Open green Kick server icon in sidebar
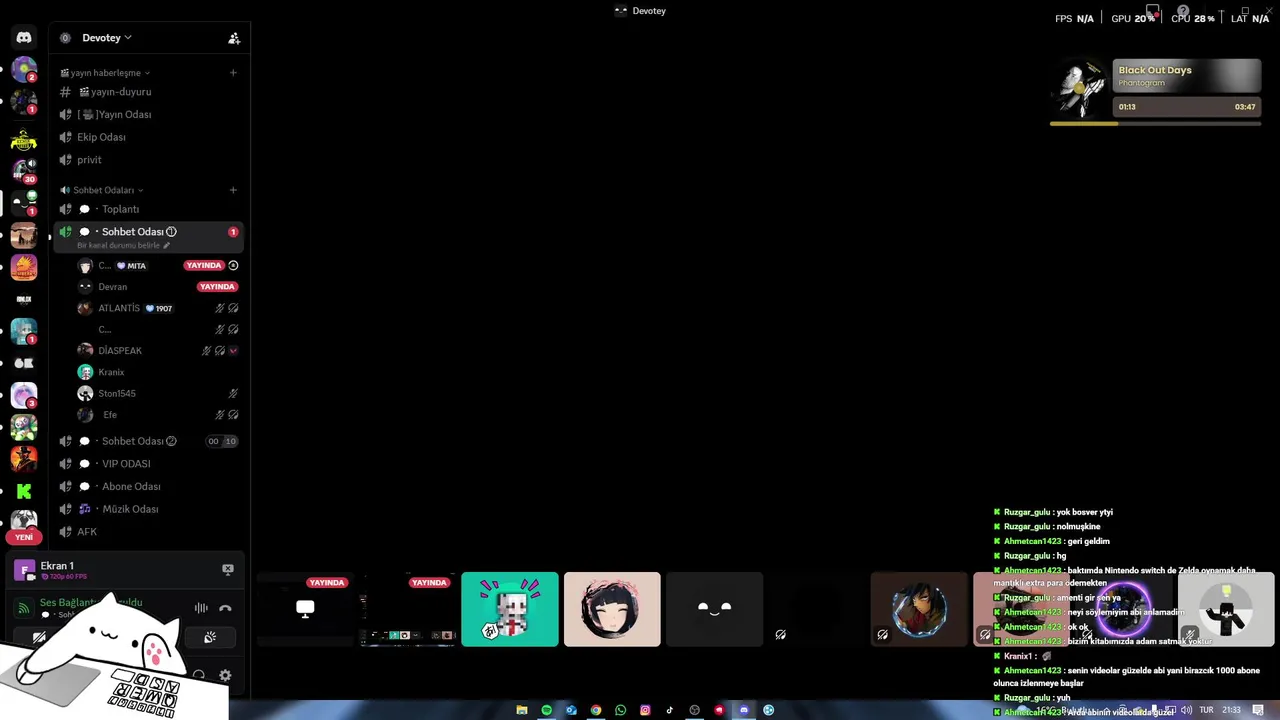 [x=24, y=491]
